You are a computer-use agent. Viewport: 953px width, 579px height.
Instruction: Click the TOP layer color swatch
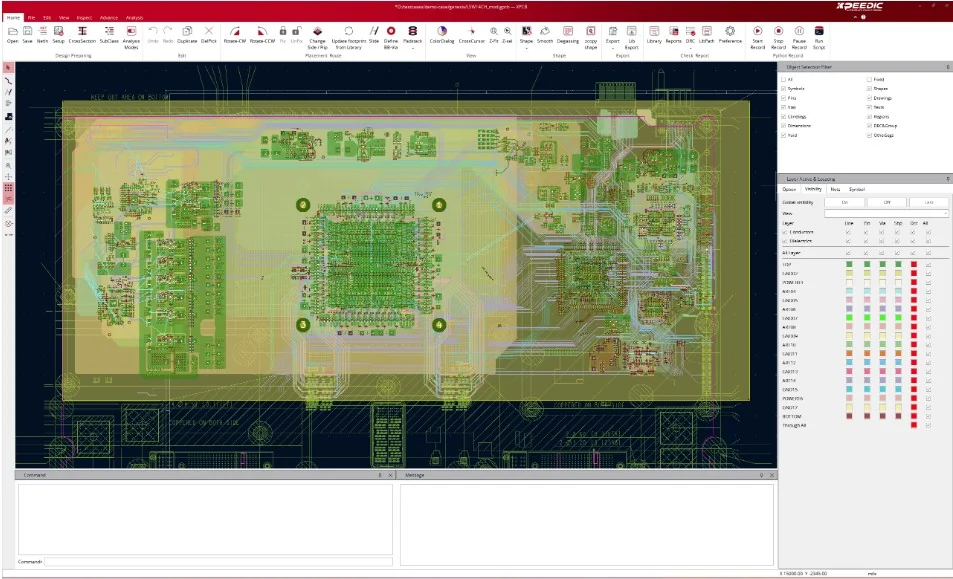click(x=849, y=264)
